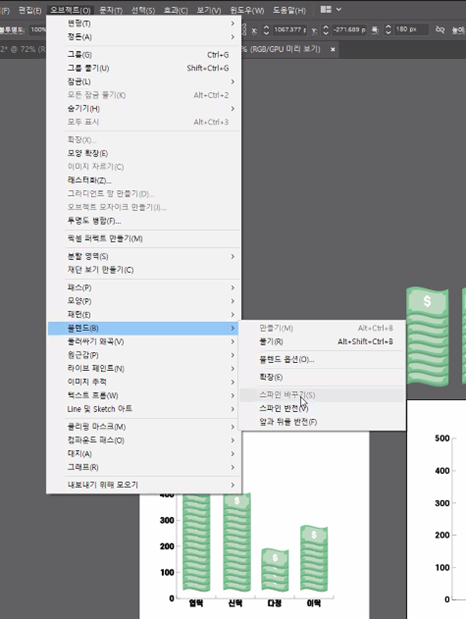Viewport: 466px width, 619px height.
Task: Select 래스터화(Z)... menu entry
Action: pyautogui.click(x=143, y=180)
